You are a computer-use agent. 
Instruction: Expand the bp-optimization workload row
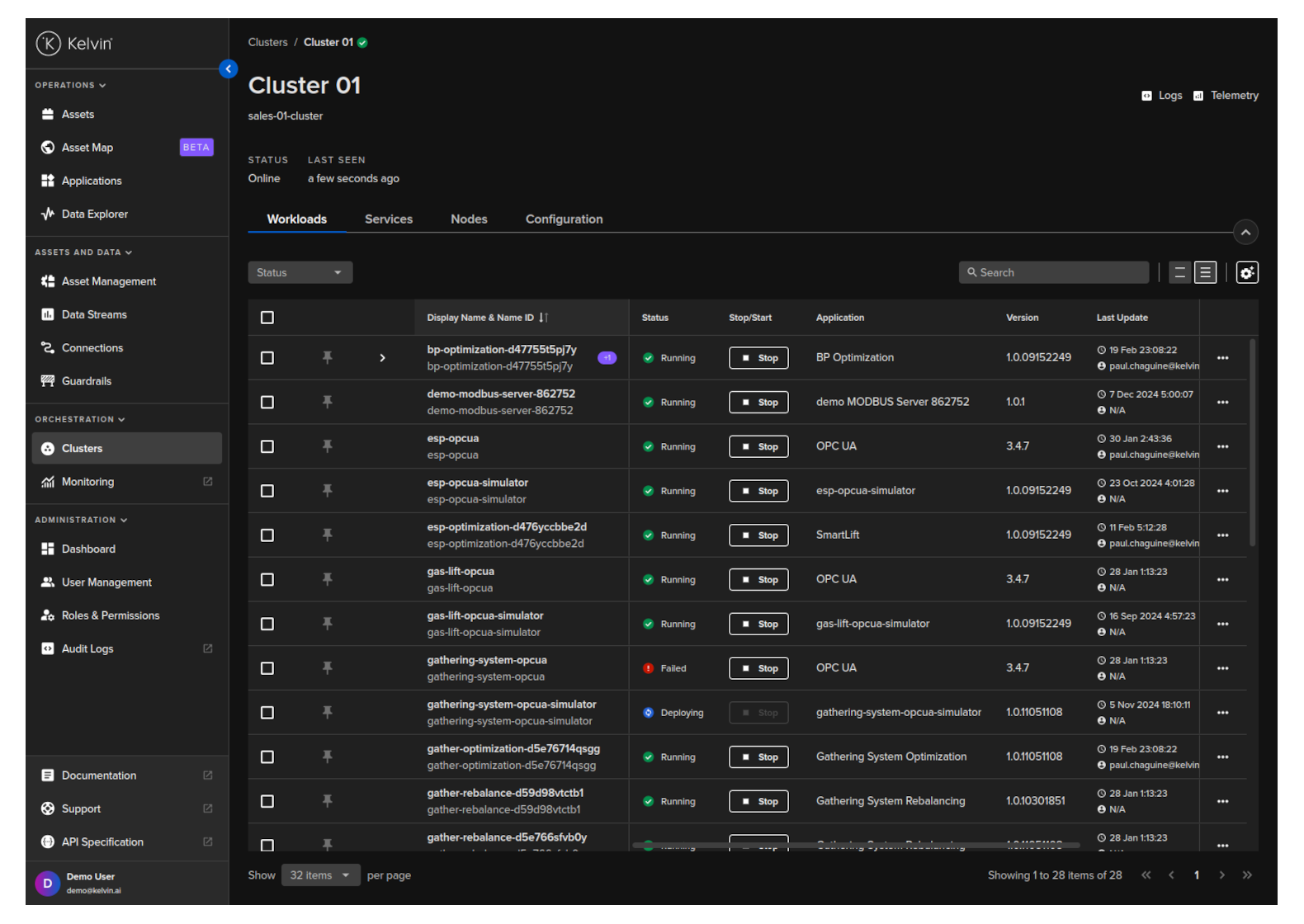coord(382,358)
